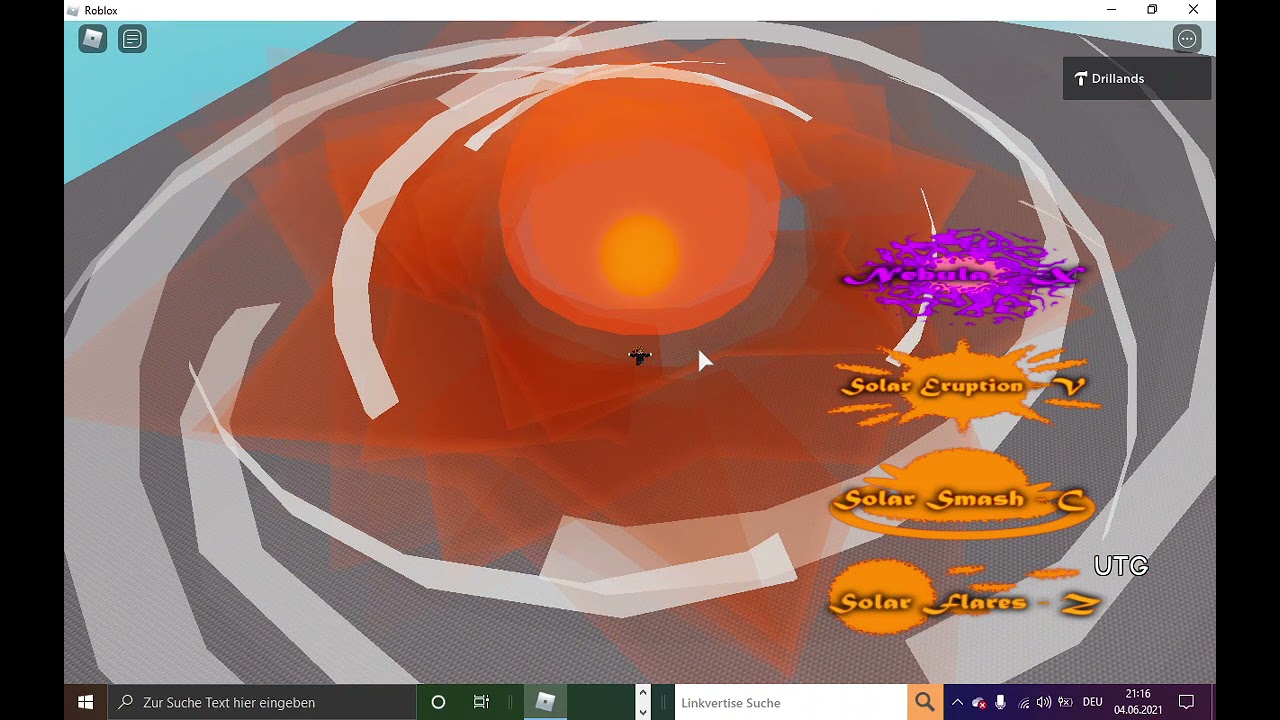Click the Linkvertise Suche search field
Viewport: 1280px width, 720px height.
point(791,703)
